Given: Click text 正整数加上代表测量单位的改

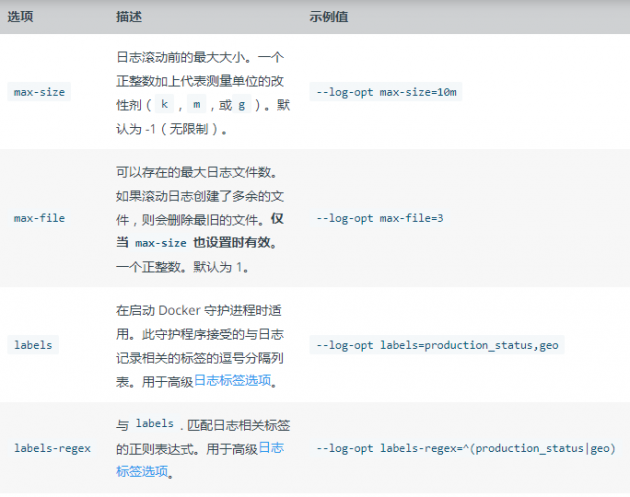Looking at the screenshot, I should pyautogui.click(x=200, y=81).
